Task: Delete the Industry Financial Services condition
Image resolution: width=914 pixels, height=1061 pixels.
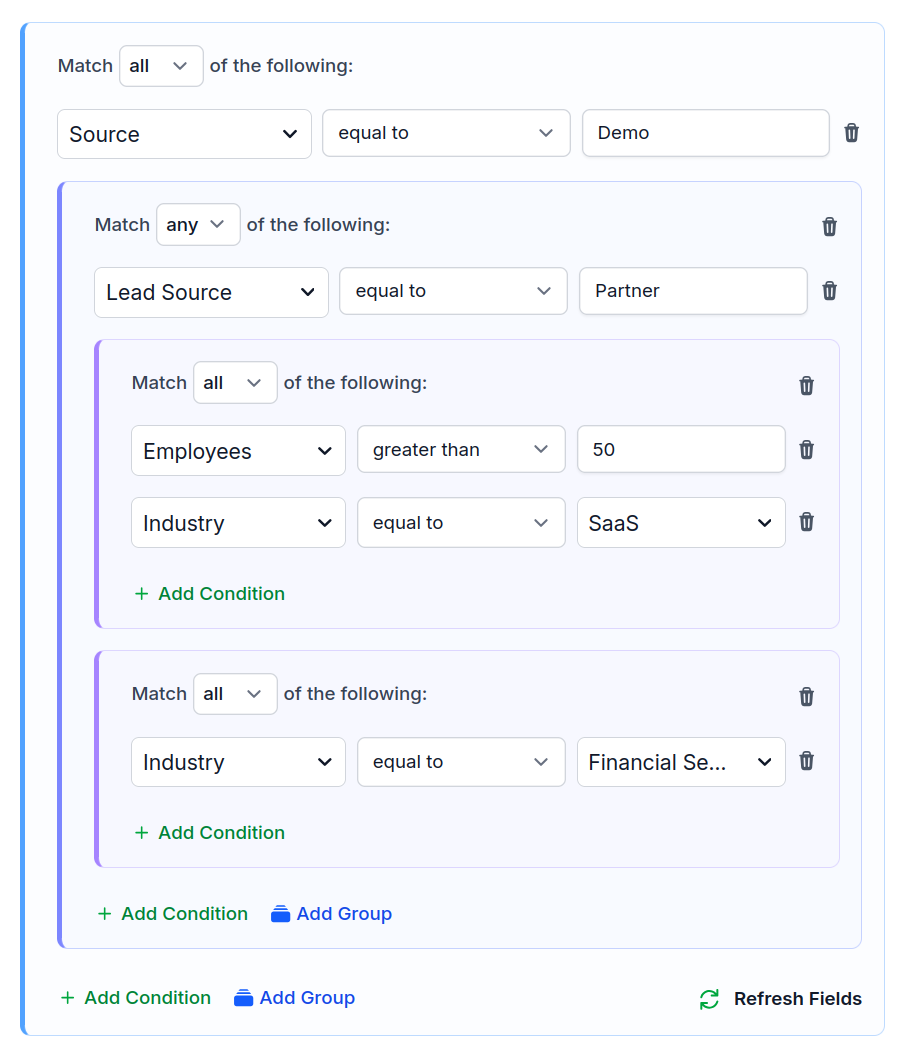Action: tap(806, 761)
